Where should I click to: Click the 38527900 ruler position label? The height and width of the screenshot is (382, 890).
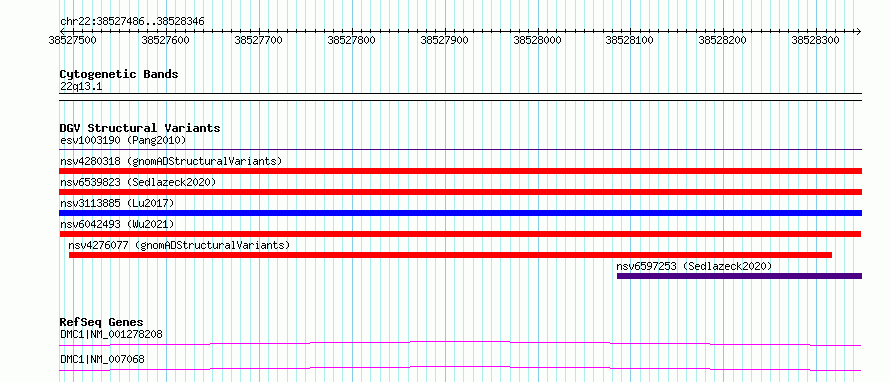(444, 40)
